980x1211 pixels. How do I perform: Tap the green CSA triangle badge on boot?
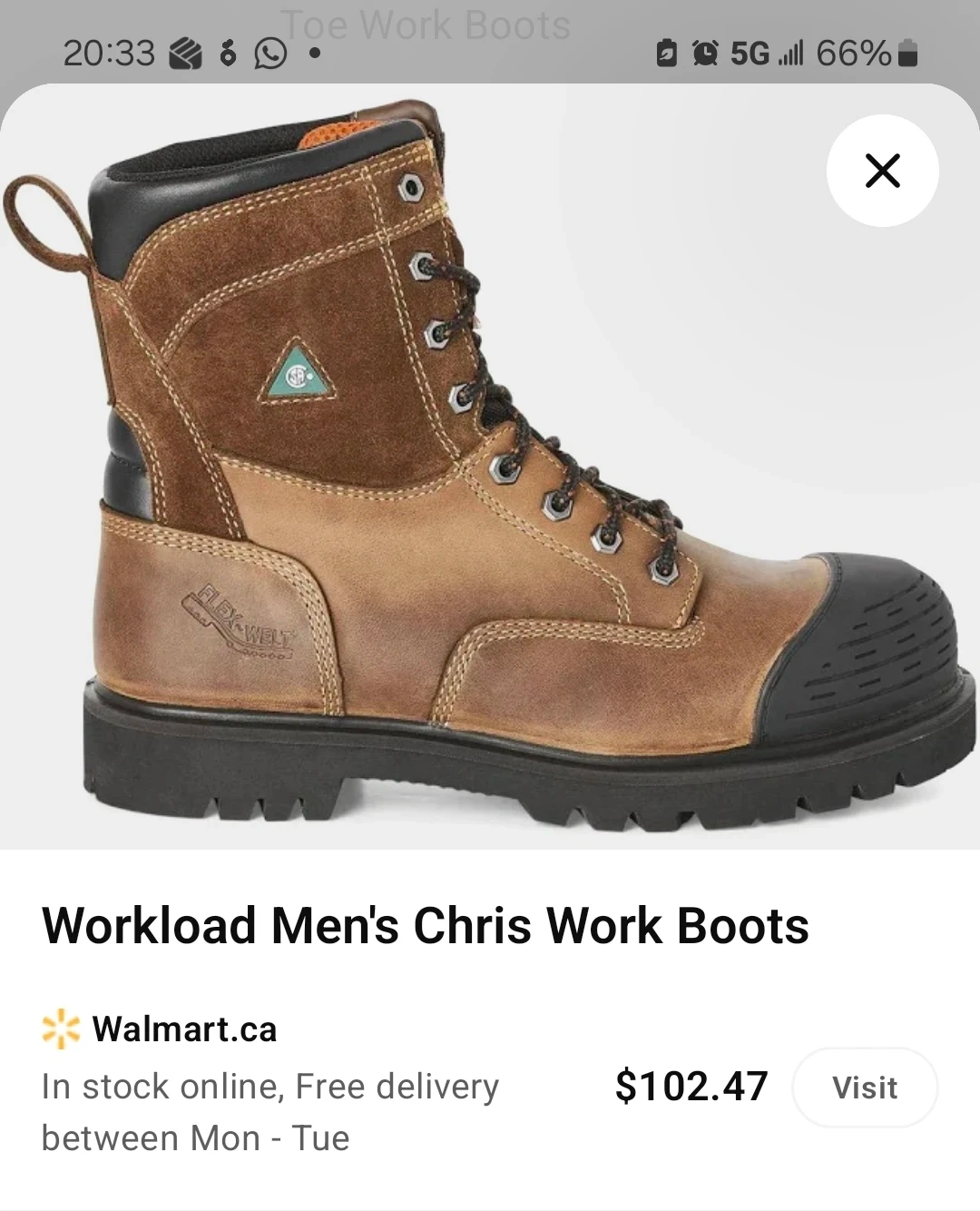coord(300,372)
